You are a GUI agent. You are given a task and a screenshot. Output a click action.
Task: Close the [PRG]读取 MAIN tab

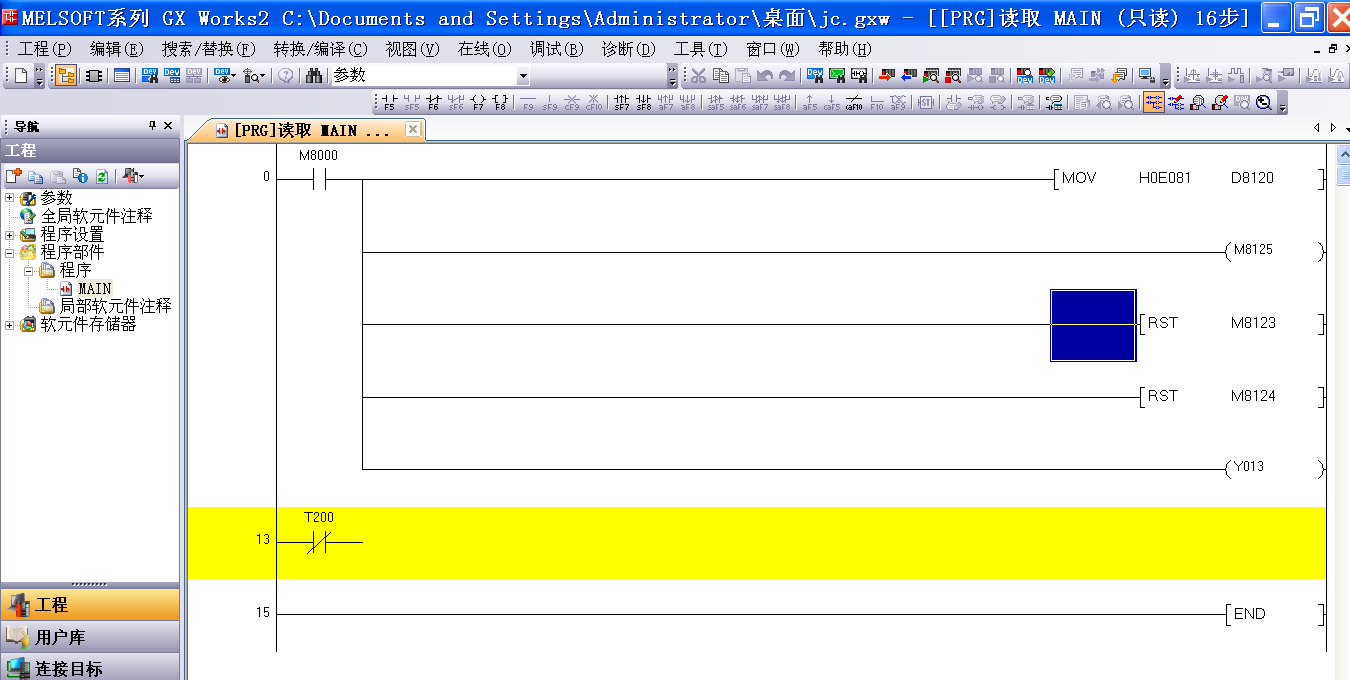point(413,130)
